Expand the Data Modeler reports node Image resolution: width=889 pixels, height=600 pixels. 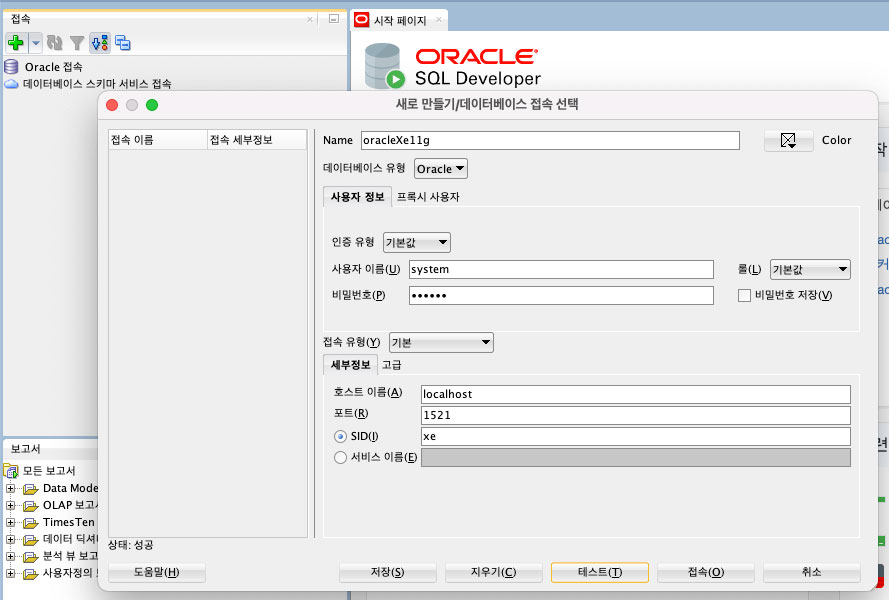coord(10,488)
